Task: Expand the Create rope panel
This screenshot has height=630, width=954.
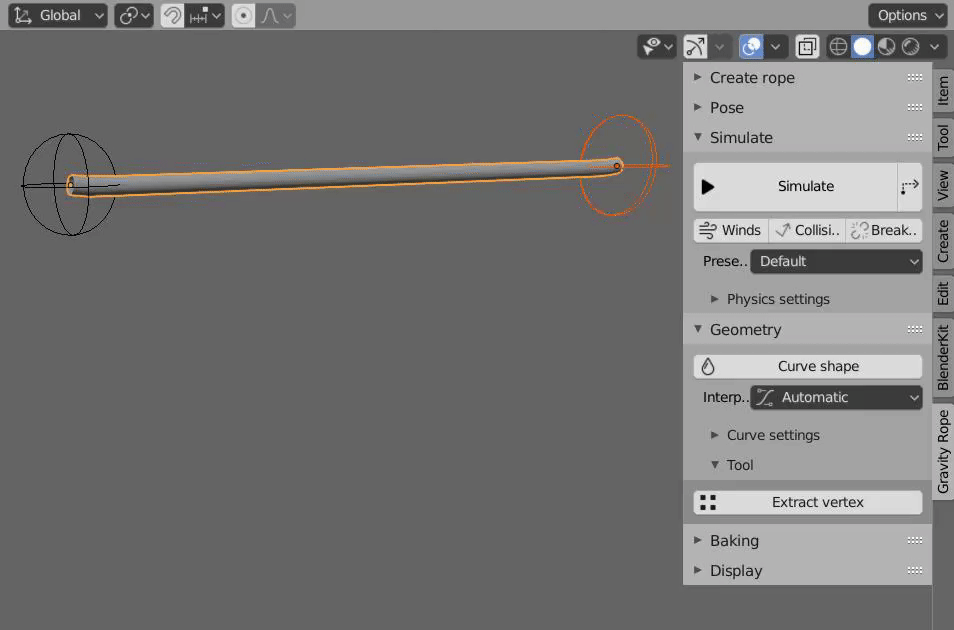Action: click(751, 78)
